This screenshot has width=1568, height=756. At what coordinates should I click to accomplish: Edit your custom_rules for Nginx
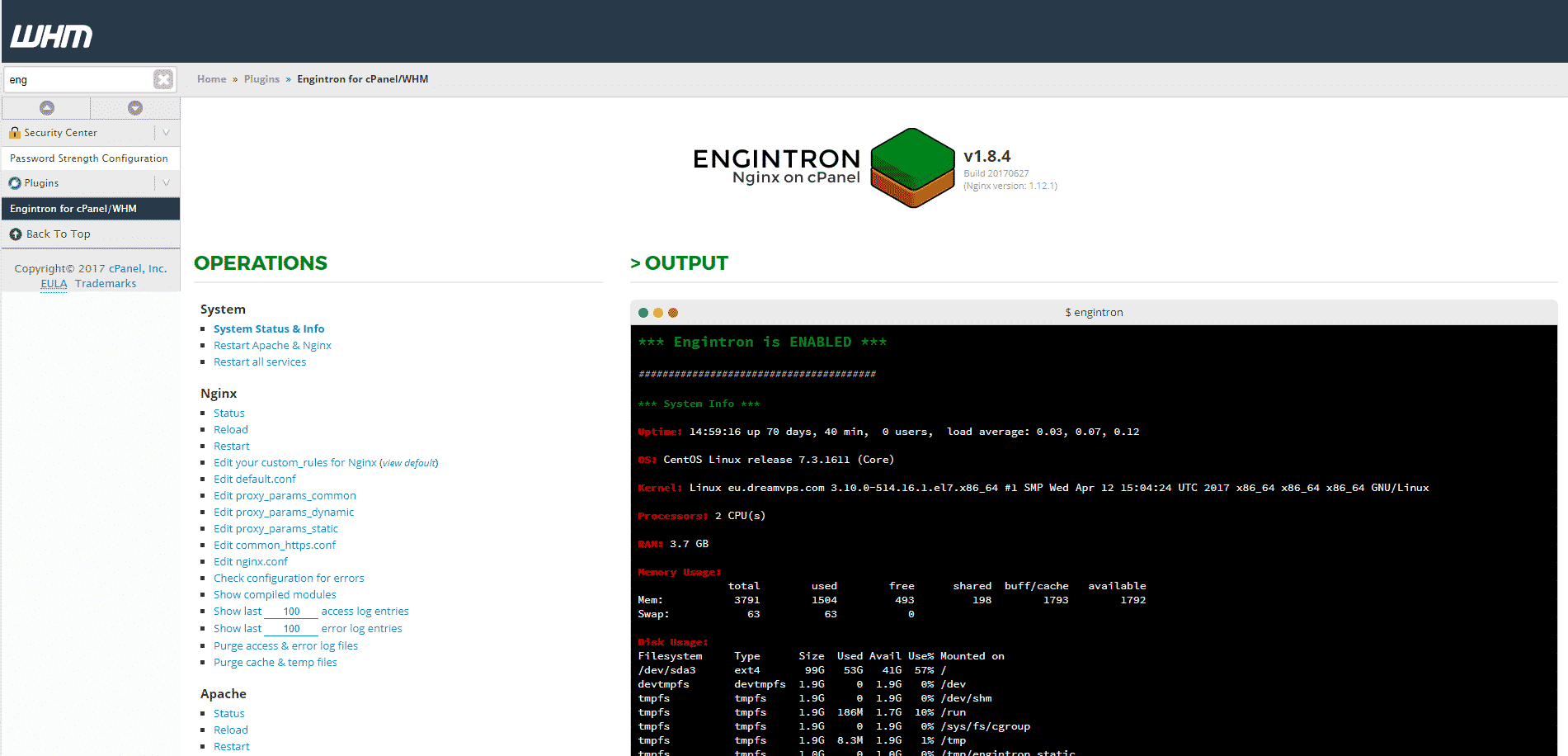click(295, 463)
